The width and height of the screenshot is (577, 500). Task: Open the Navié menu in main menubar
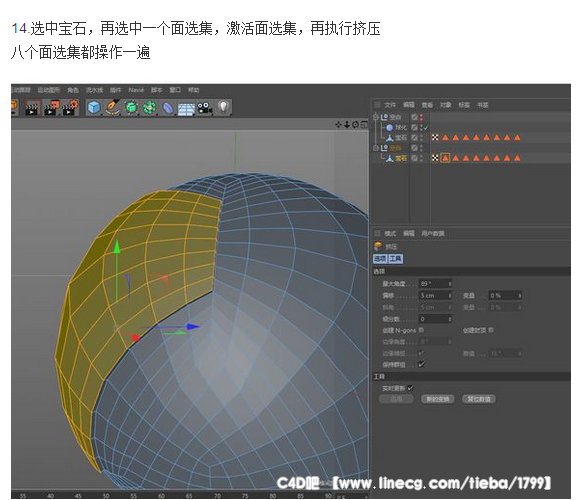136,90
